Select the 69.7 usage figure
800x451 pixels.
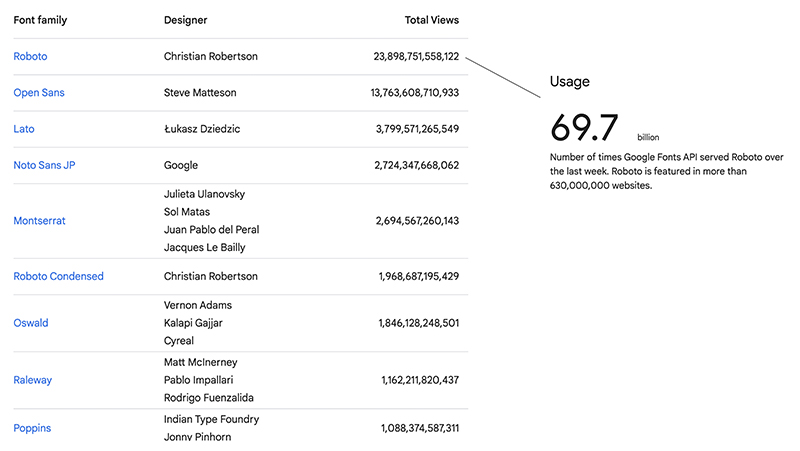click(584, 127)
